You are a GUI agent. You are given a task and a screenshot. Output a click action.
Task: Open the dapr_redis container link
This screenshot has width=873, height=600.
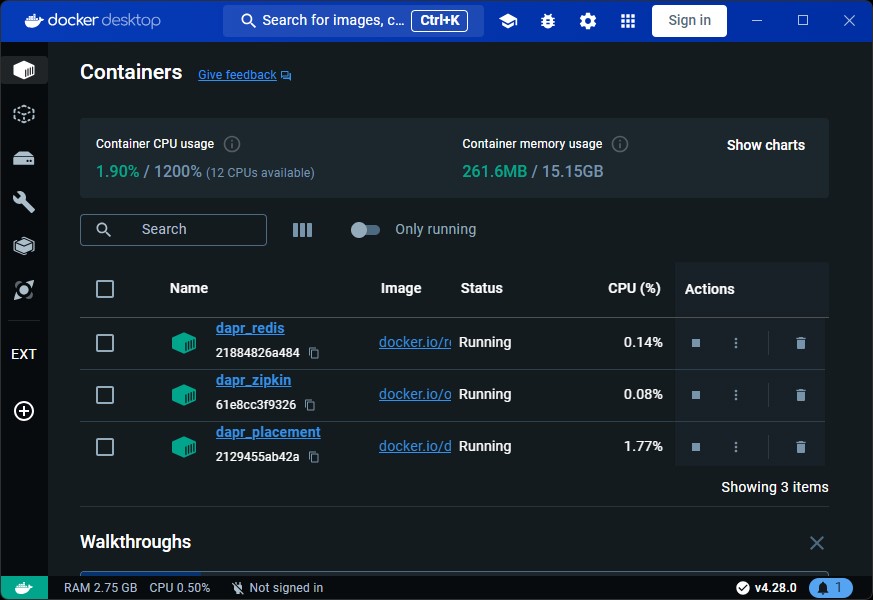[250, 328]
